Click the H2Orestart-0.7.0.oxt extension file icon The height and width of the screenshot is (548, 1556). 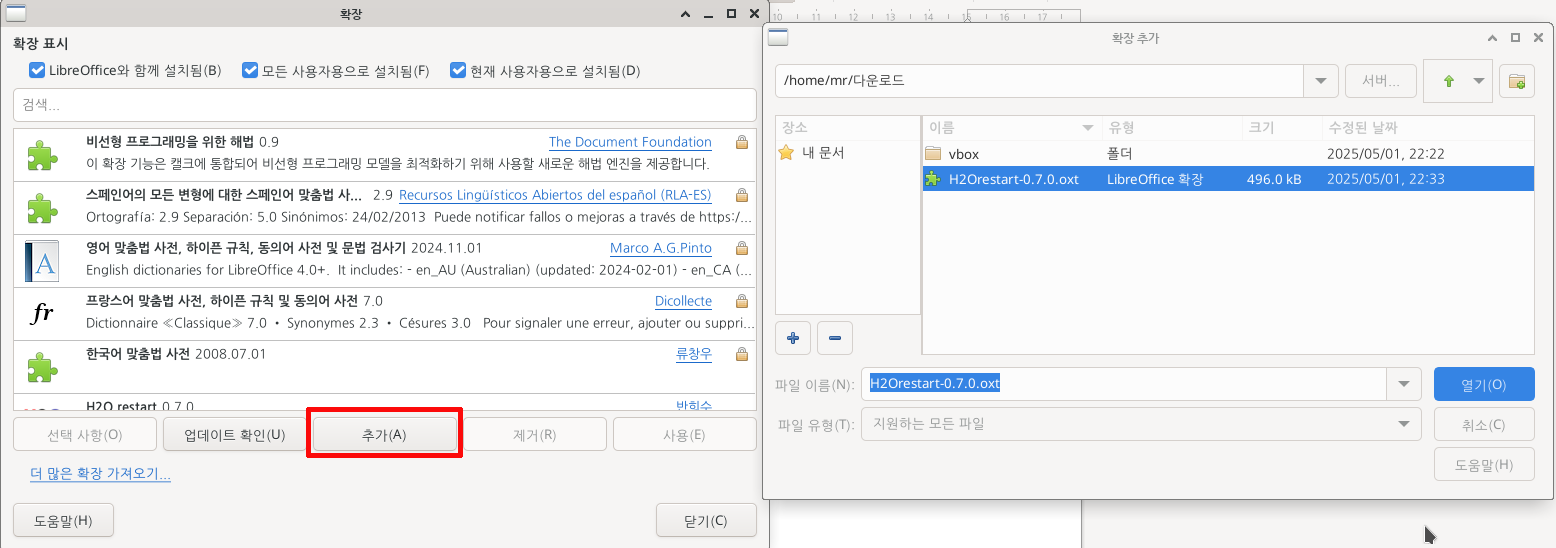tap(933, 179)
